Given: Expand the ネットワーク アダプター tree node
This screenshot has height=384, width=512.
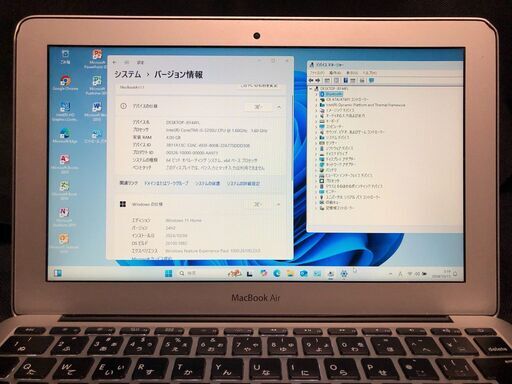Looking at the screenshot, I should pyautogui.click(x=316, y=164).
